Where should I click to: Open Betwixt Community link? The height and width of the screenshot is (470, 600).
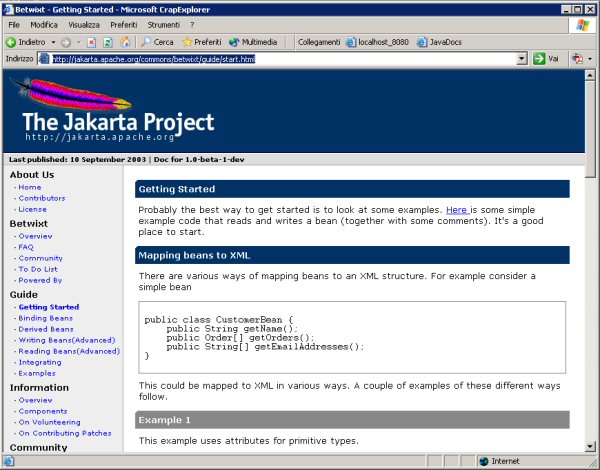41,258
